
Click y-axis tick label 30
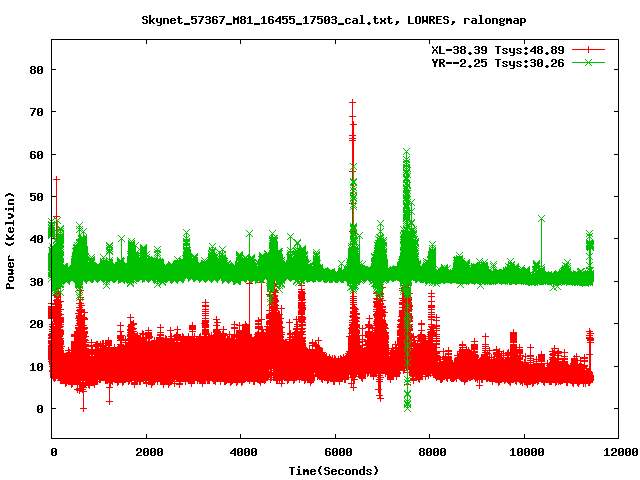click(36, 282)
